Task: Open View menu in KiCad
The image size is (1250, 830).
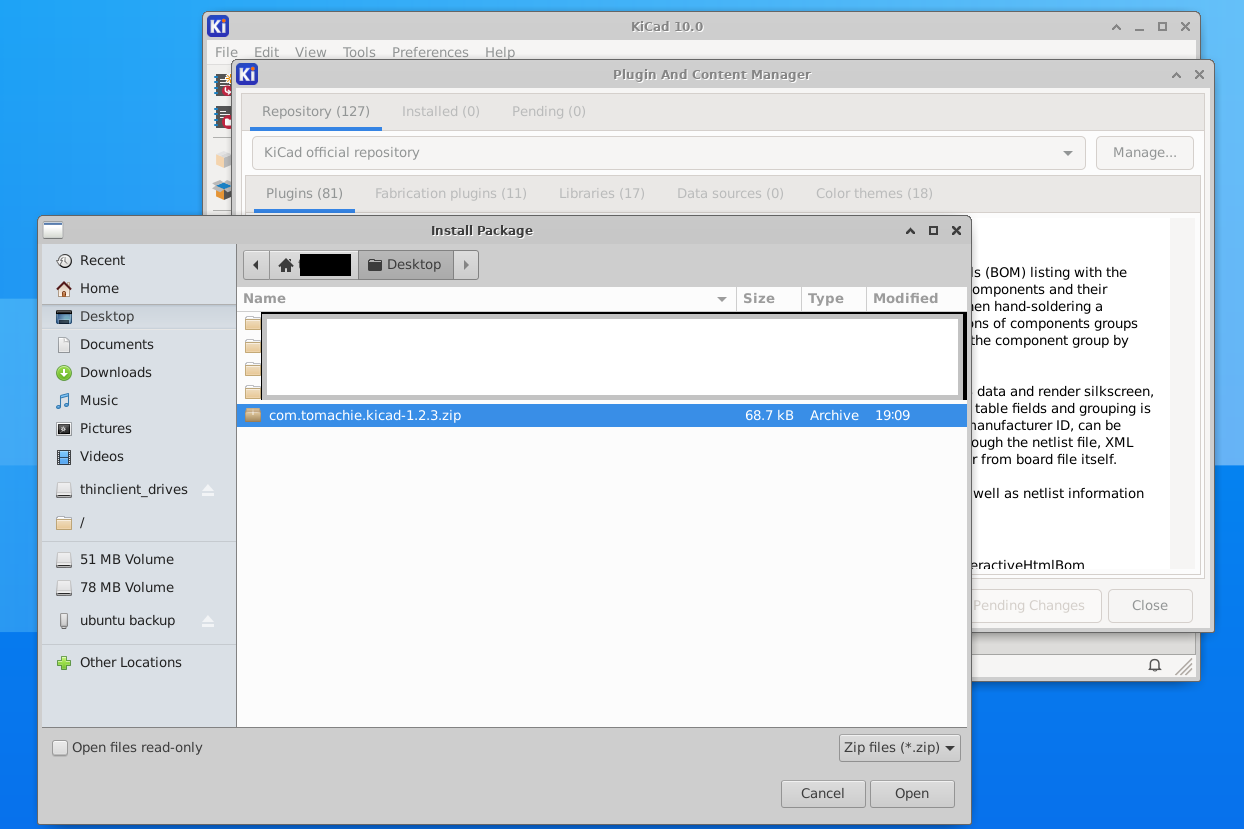Action: [310, 52]
